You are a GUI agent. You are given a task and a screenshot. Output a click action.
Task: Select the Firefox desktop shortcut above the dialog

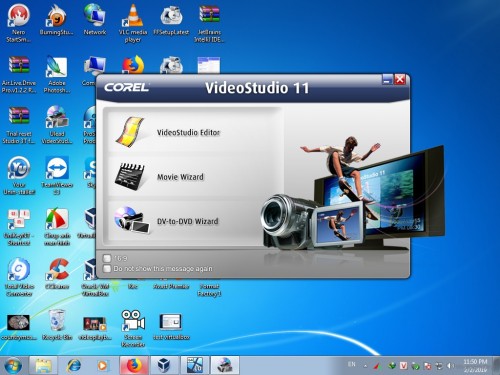(x=133, y=65)
